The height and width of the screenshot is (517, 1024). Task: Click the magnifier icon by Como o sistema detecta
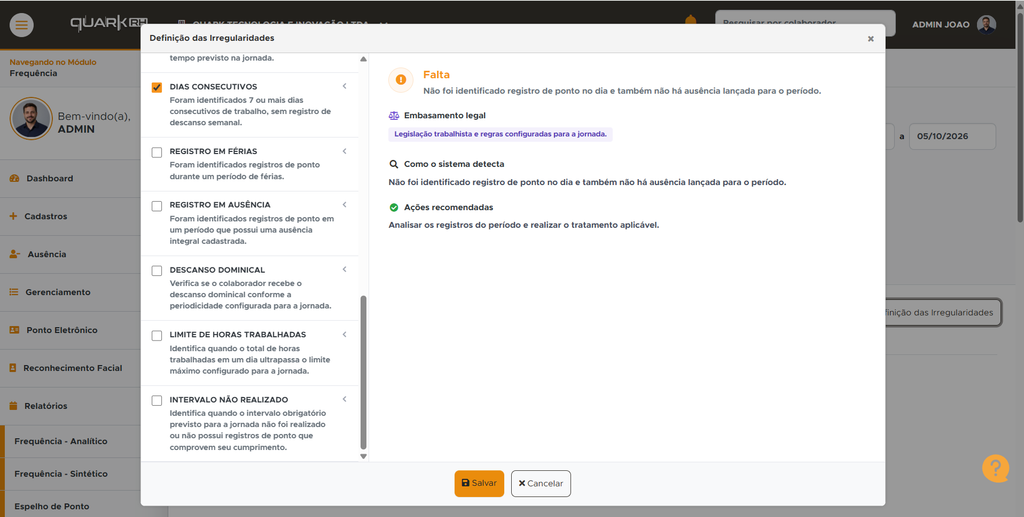tap(394, 164)
